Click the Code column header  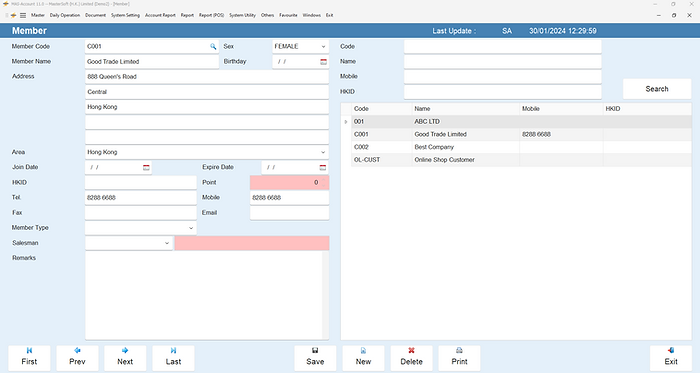click(x=381, y=109)
